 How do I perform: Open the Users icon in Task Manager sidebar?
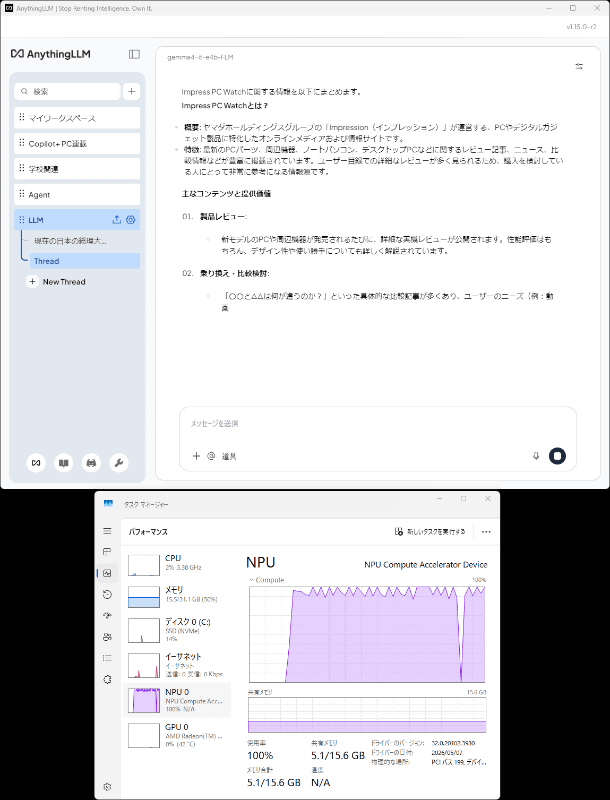tap(107, 637)
